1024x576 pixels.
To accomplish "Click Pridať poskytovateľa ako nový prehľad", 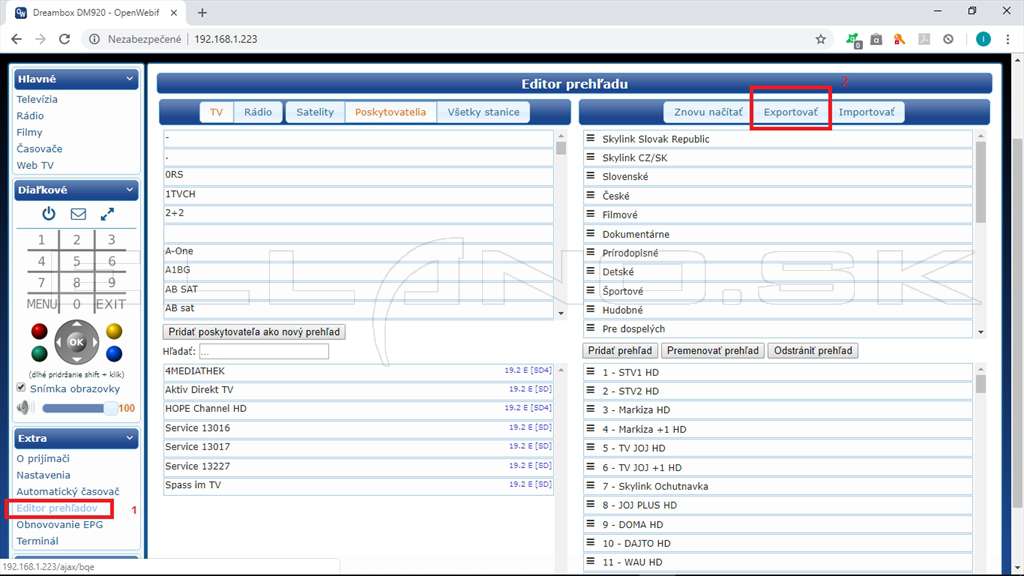I will [x=254, y=332].
